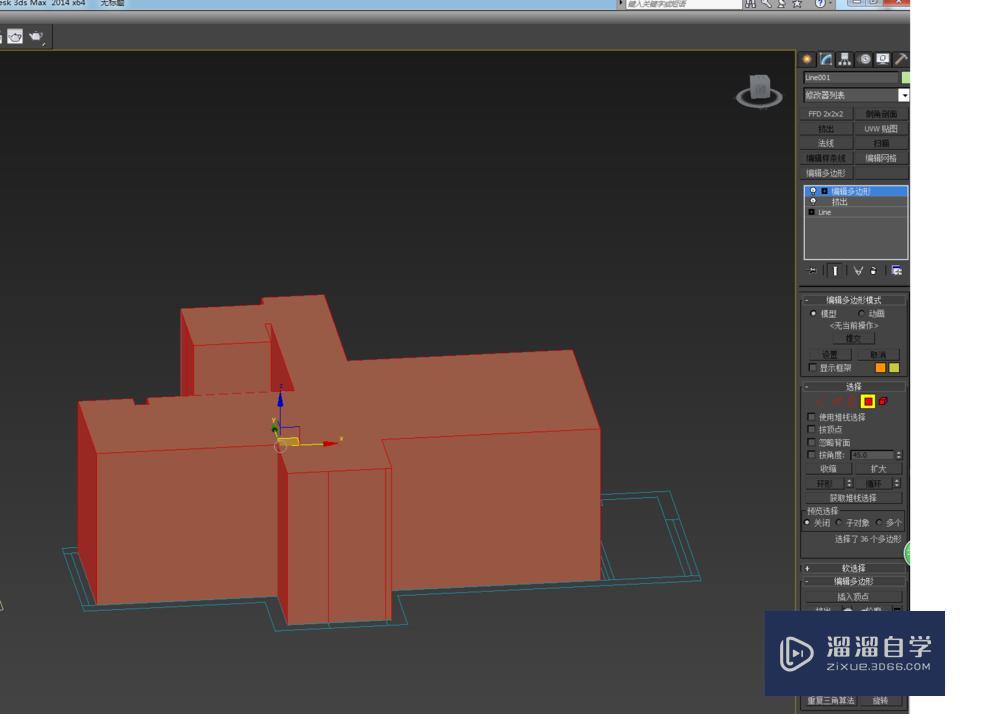The width and height of the screenshot is (1000, 714).
Task: Click the 循环 spinner arrows
Action: click(897, 483)
